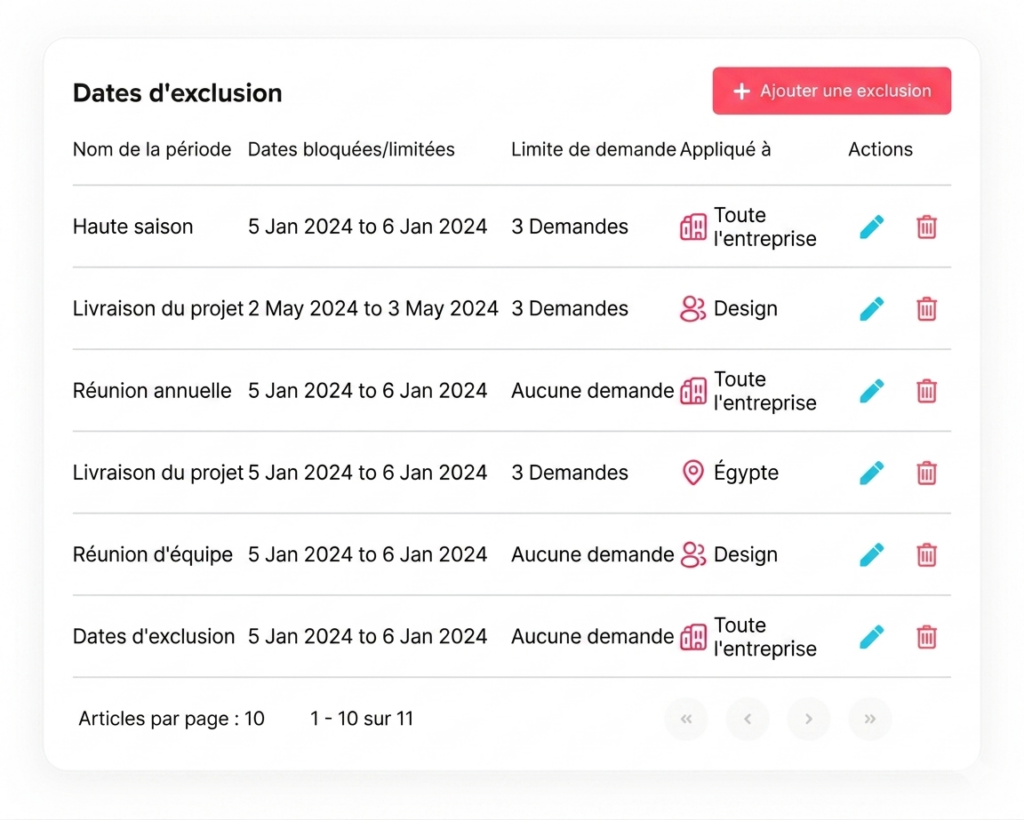1024x820 pixels.
Task: Click '3 Demandes' in the Haute saison row
Action: click(x=569, y=227)
